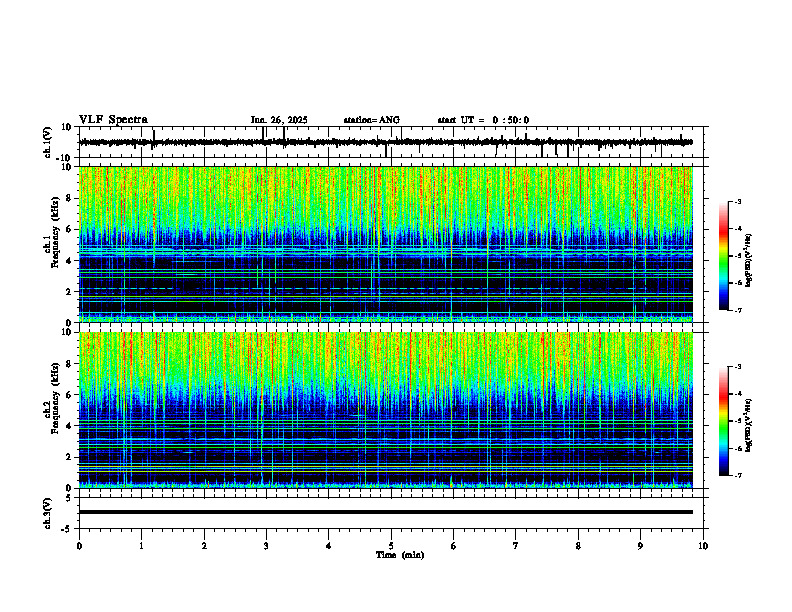This screenshot has width=792, height=612.
Task: Select the date text "Jan. 26, 2025"
Action: point(279,120)
